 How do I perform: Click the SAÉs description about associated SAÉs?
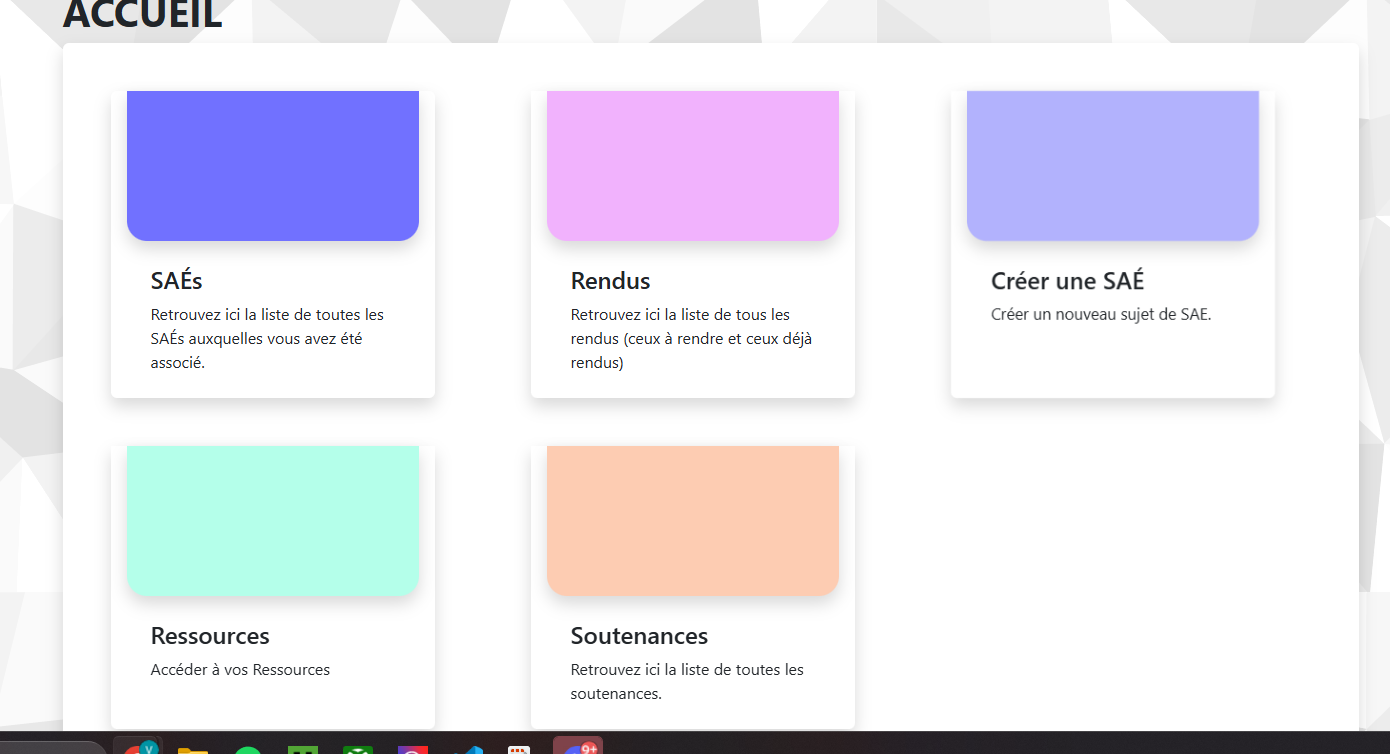click(267, 338)
